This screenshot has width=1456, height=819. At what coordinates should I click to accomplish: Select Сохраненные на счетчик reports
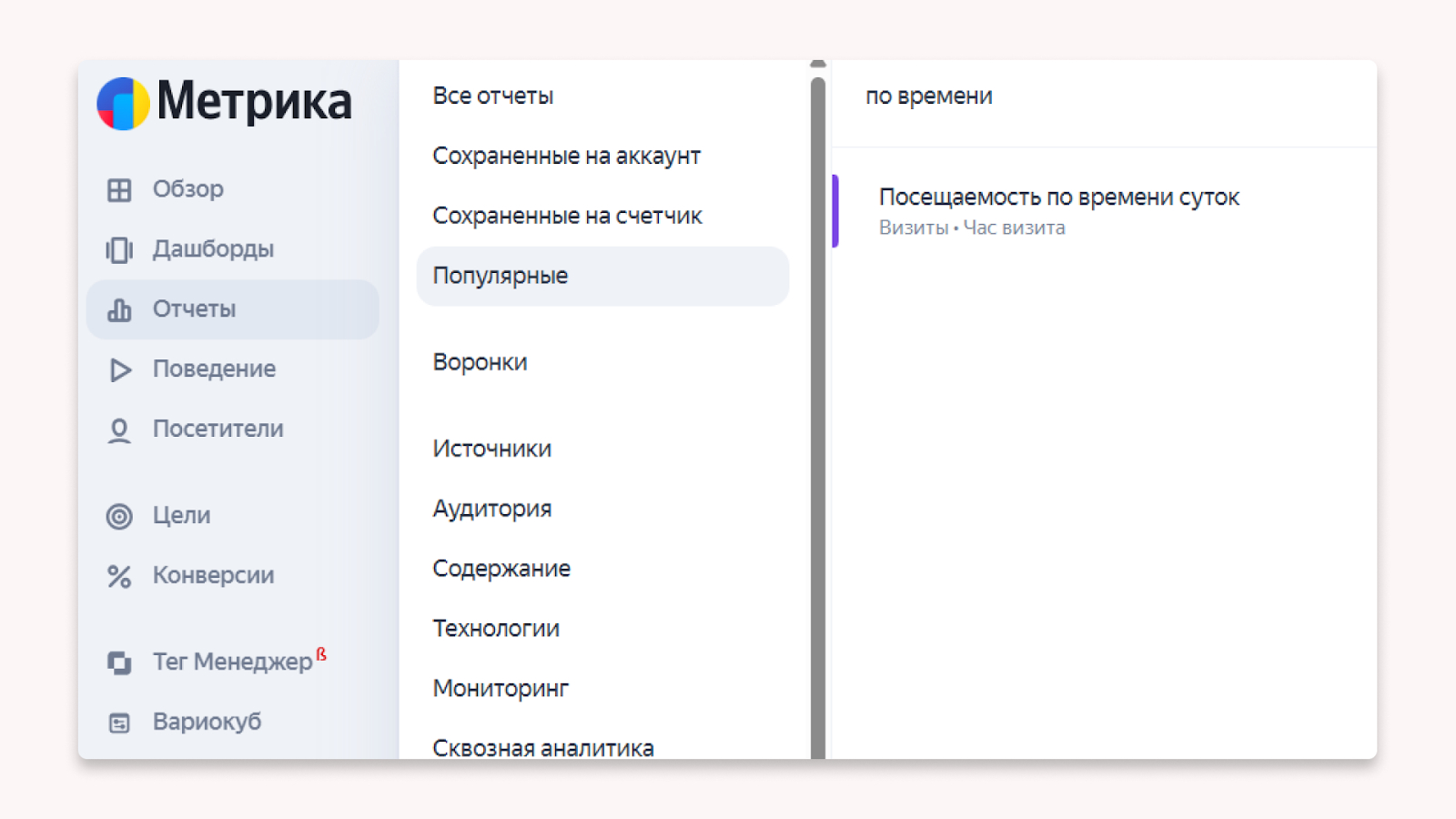[567, 216]
